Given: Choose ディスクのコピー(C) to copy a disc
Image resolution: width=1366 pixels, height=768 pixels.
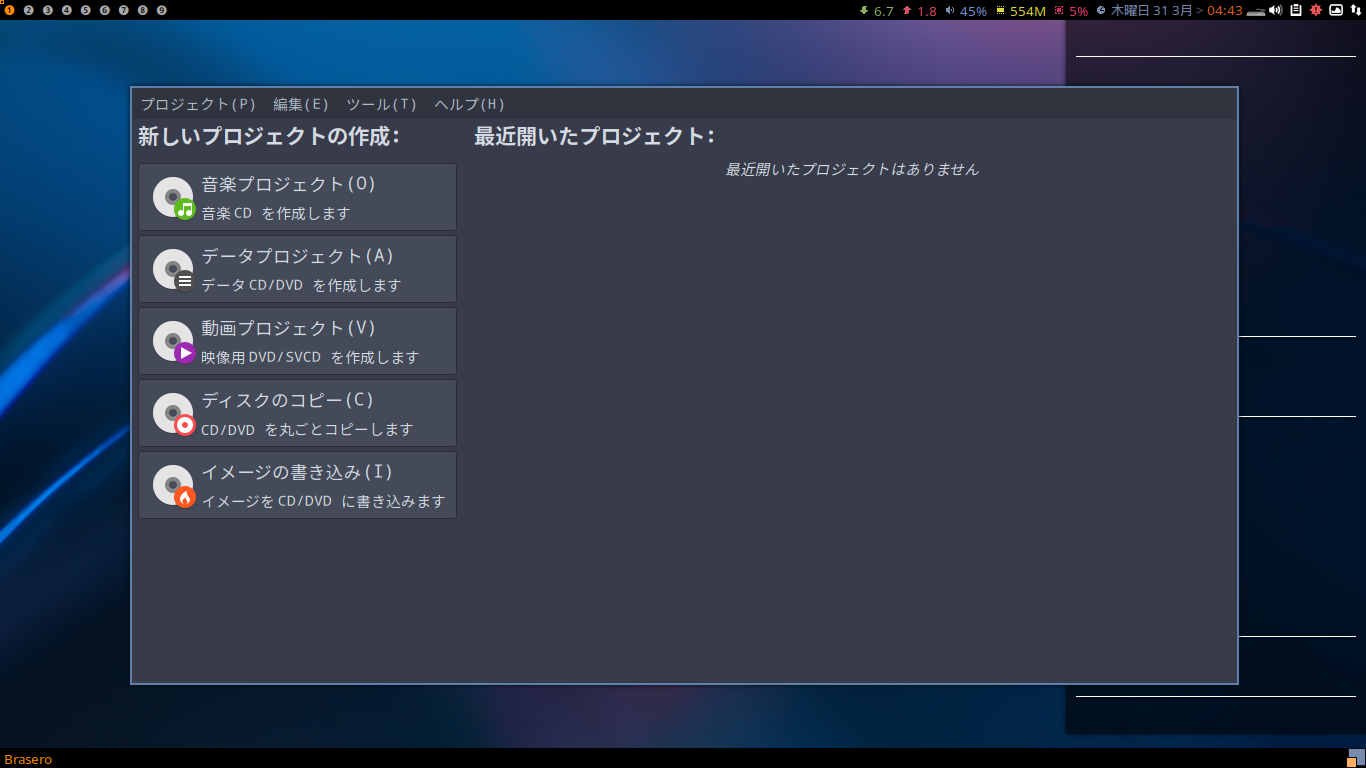Looking at the screenshot, I should pos(298,413).
